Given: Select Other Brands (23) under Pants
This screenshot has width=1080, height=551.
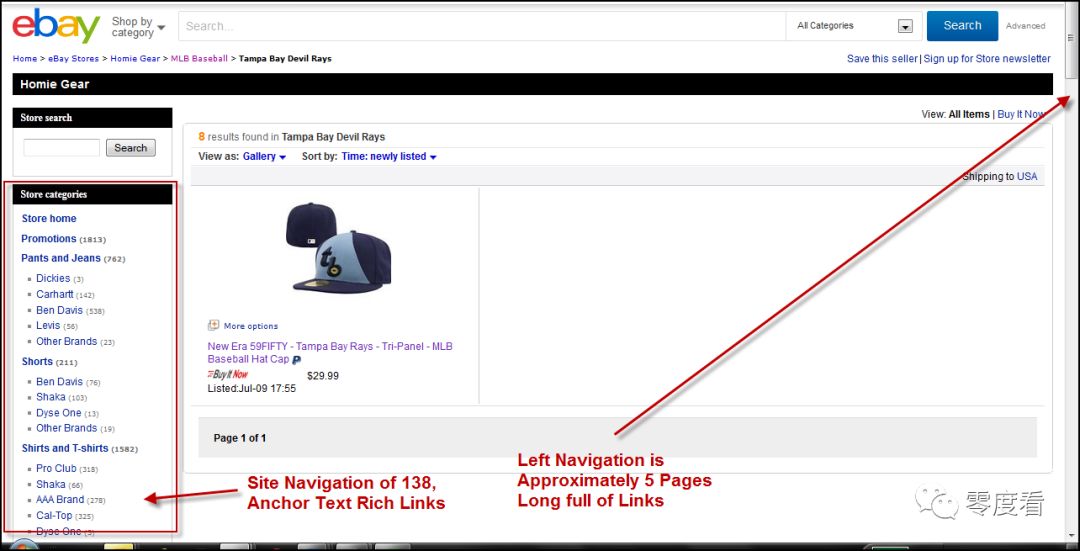Looking at the screenshot, I should click(66, 341).
